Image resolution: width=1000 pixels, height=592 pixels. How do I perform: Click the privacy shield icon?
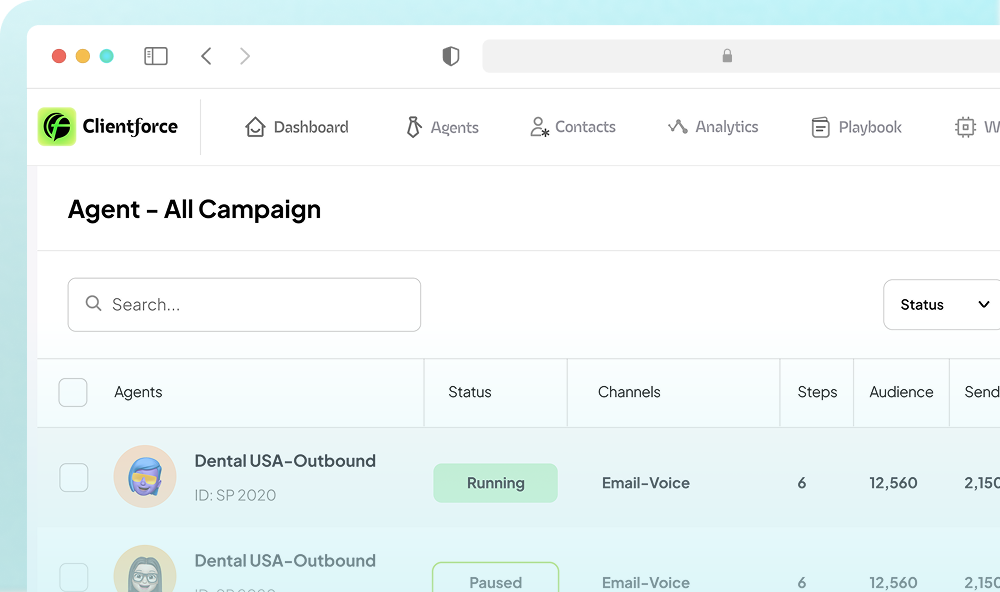coord(451,56)
